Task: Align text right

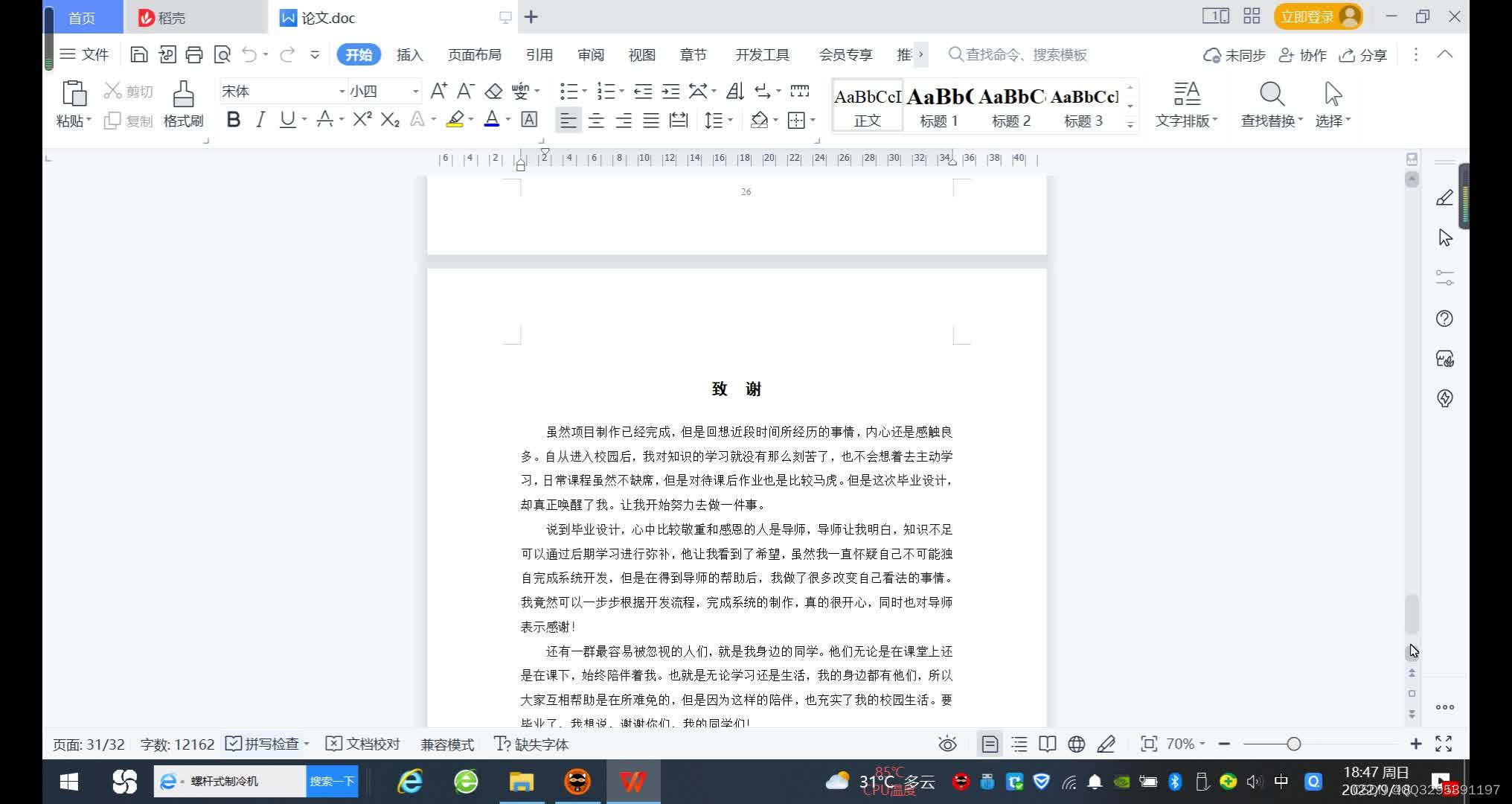Action: 624,120
